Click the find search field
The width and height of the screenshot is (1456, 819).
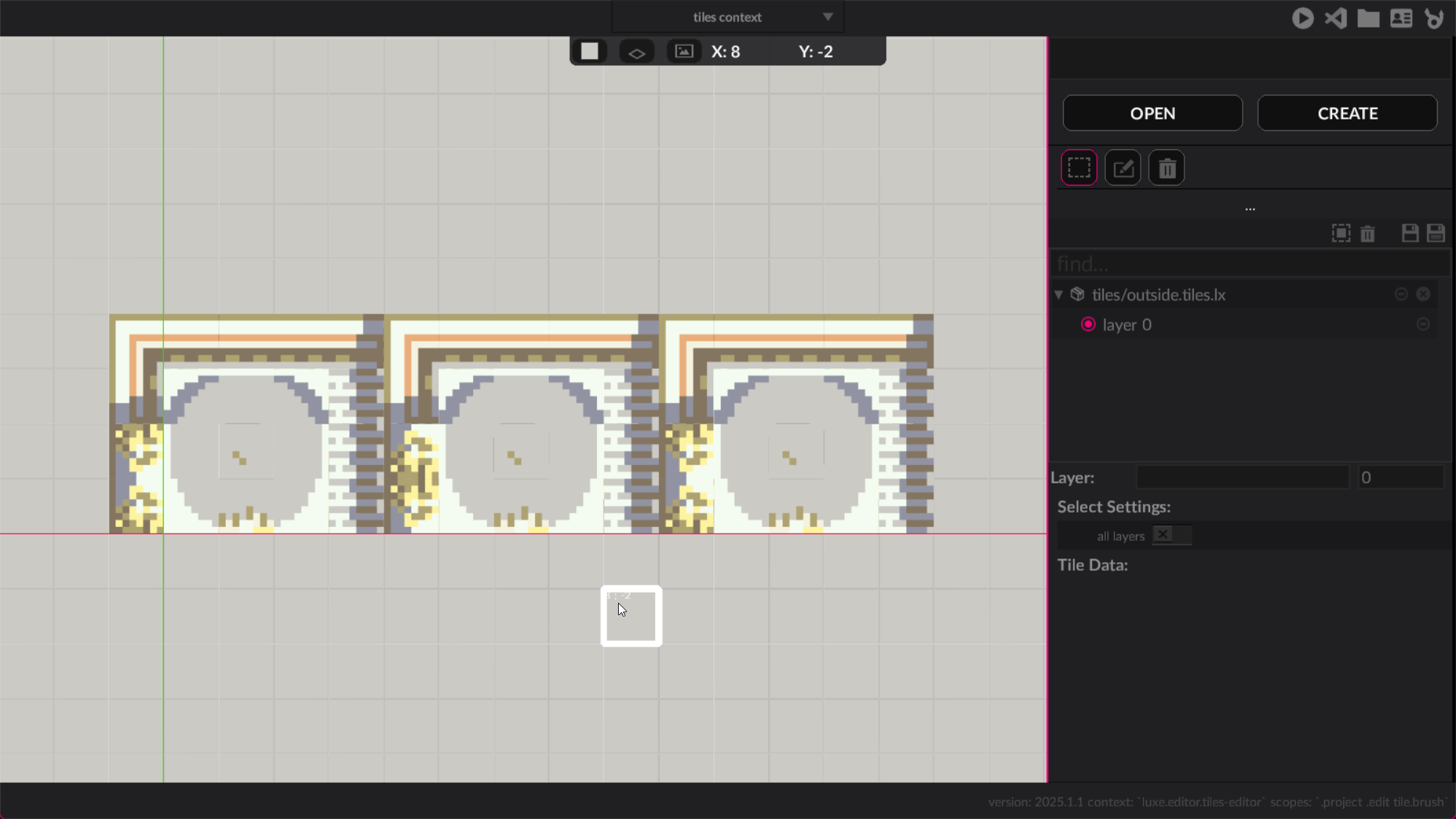1249,264
